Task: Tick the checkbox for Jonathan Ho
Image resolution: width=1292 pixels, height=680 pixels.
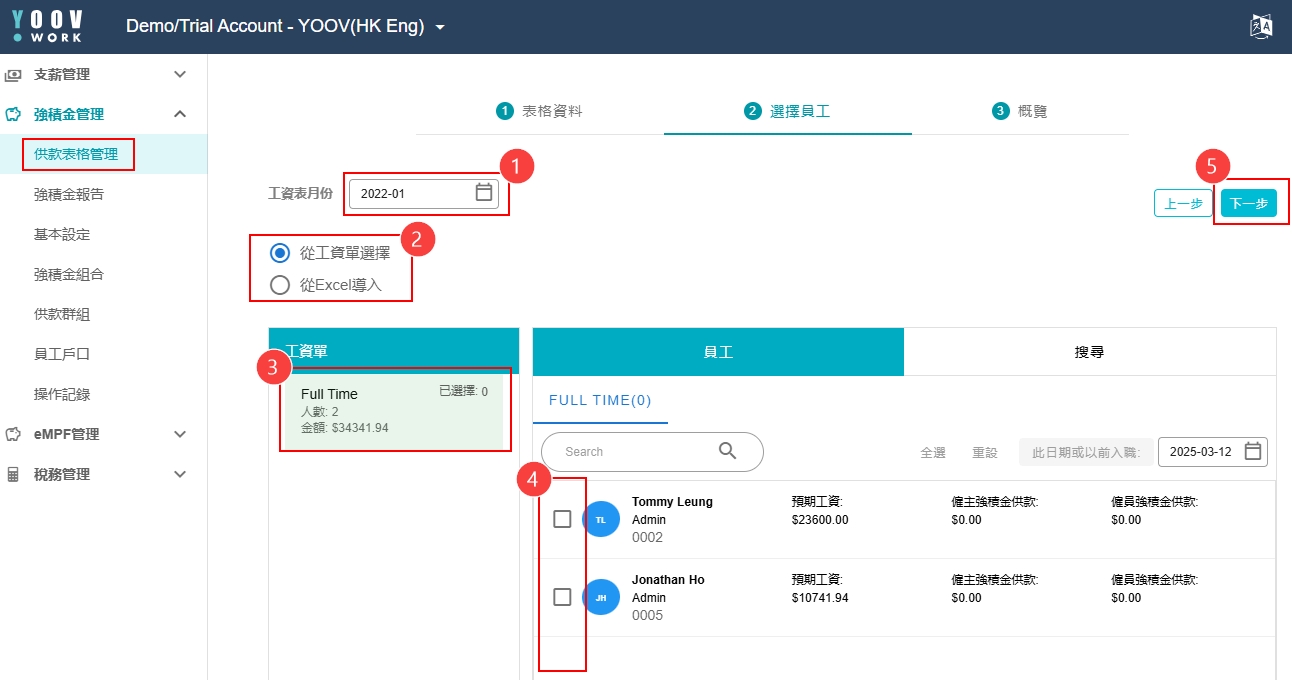Action: 562,597
